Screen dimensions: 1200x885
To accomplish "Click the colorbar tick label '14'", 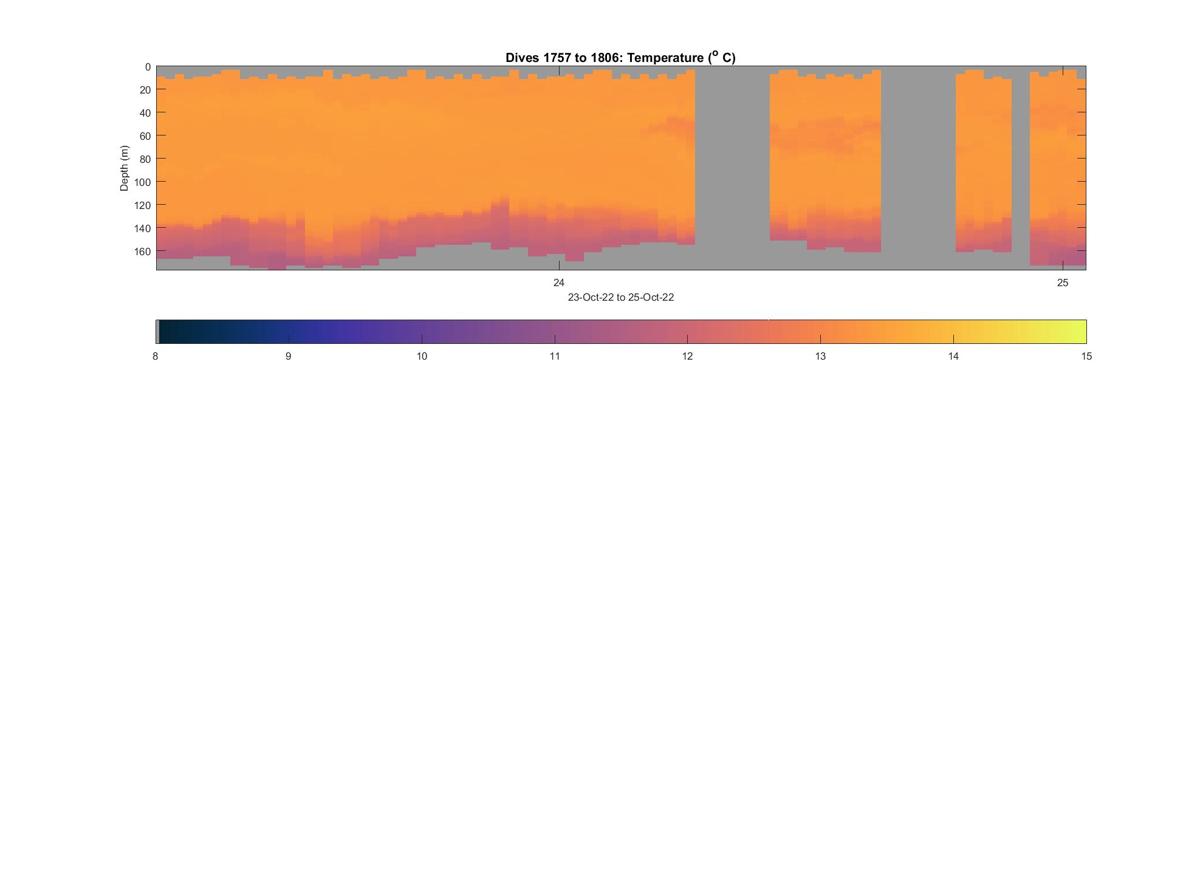I will (953, 356).
